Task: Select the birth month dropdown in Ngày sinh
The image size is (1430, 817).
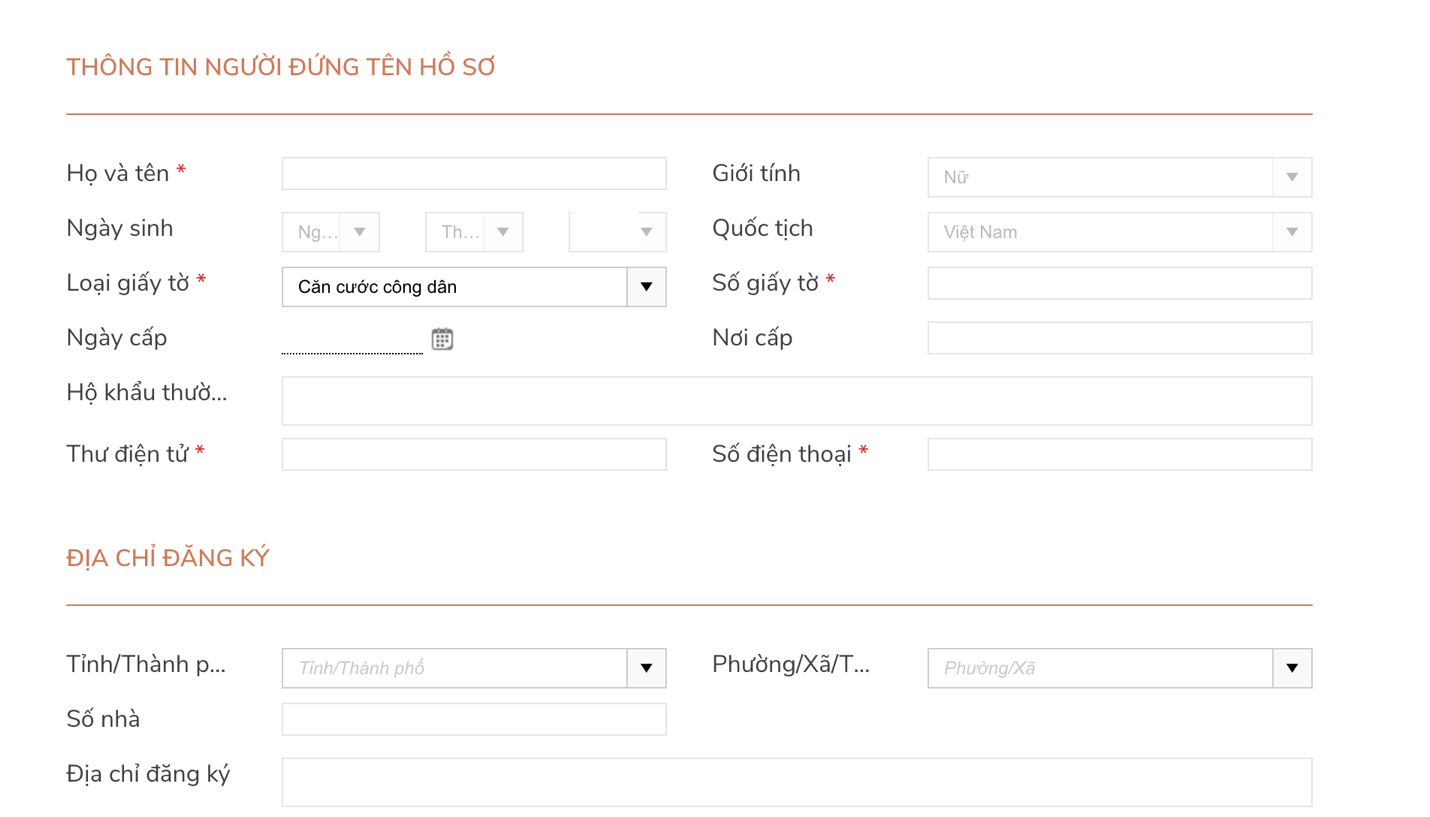Action: click(473, 232)
